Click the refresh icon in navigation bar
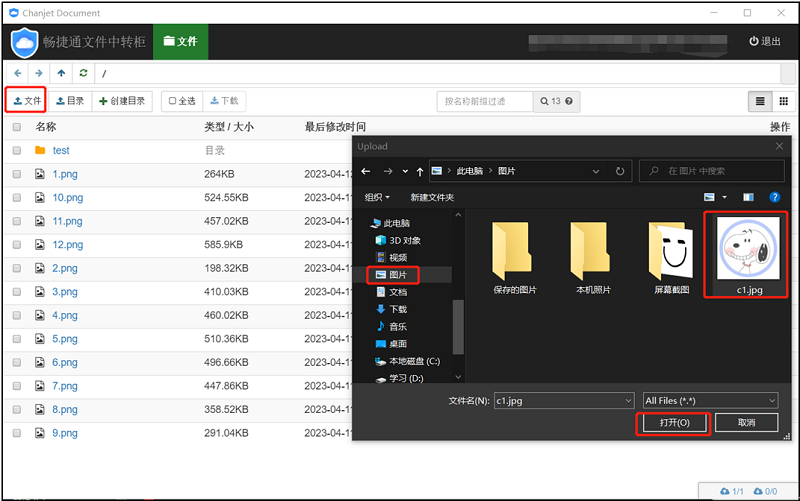 click(x=83, y=73)
